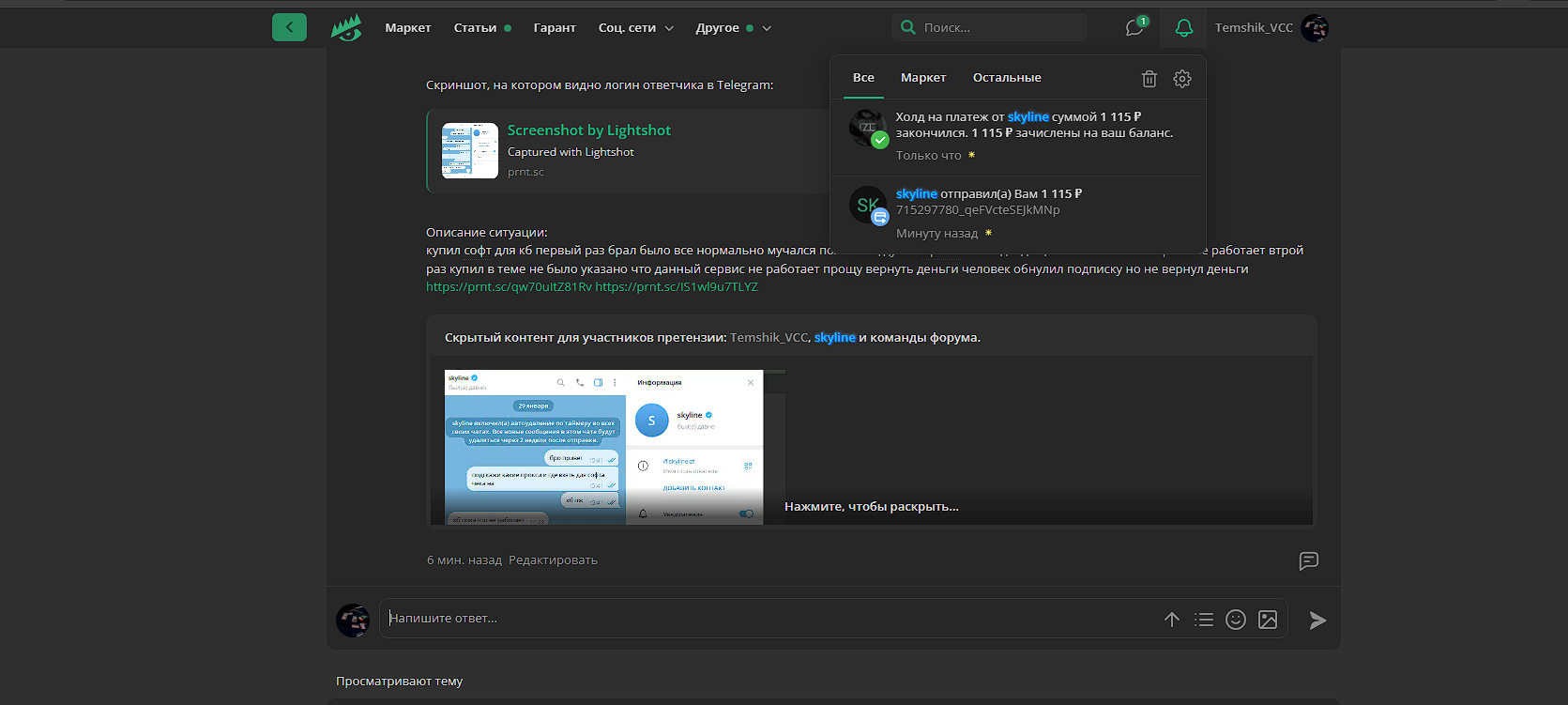This screenshot has height=705, width=1568.
Task: Select the Все notifications tab
Action: coord(863,78)
